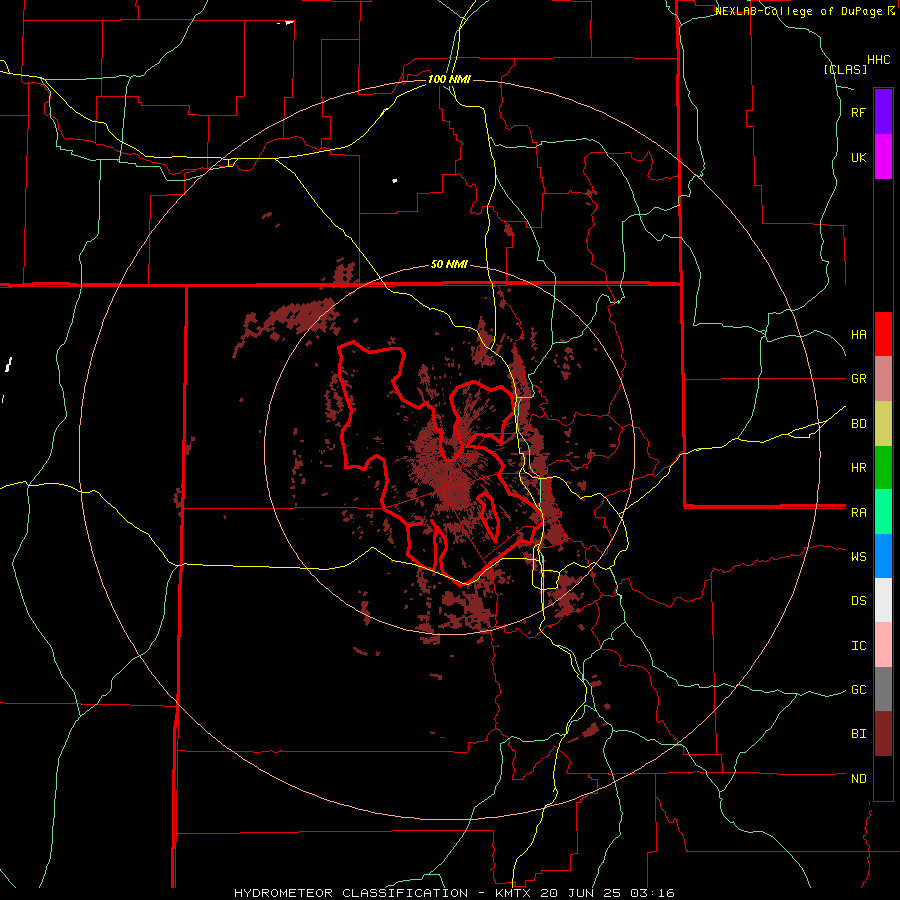The width and height of the screenshot is (900, 900).
Task: Click the WS legend label
Action: click(x=859, y=556)
